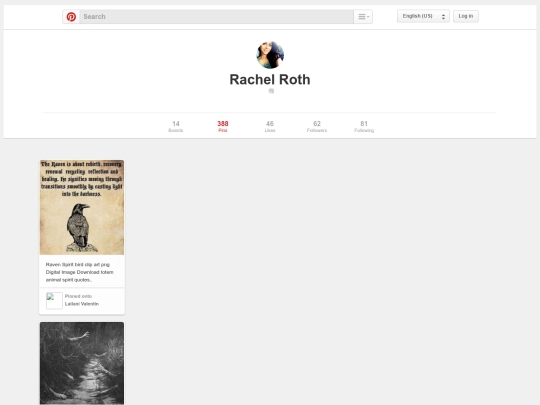Open the dark forest path pin image
Viewport: 540px width, 405px height.
pos(82,363)
